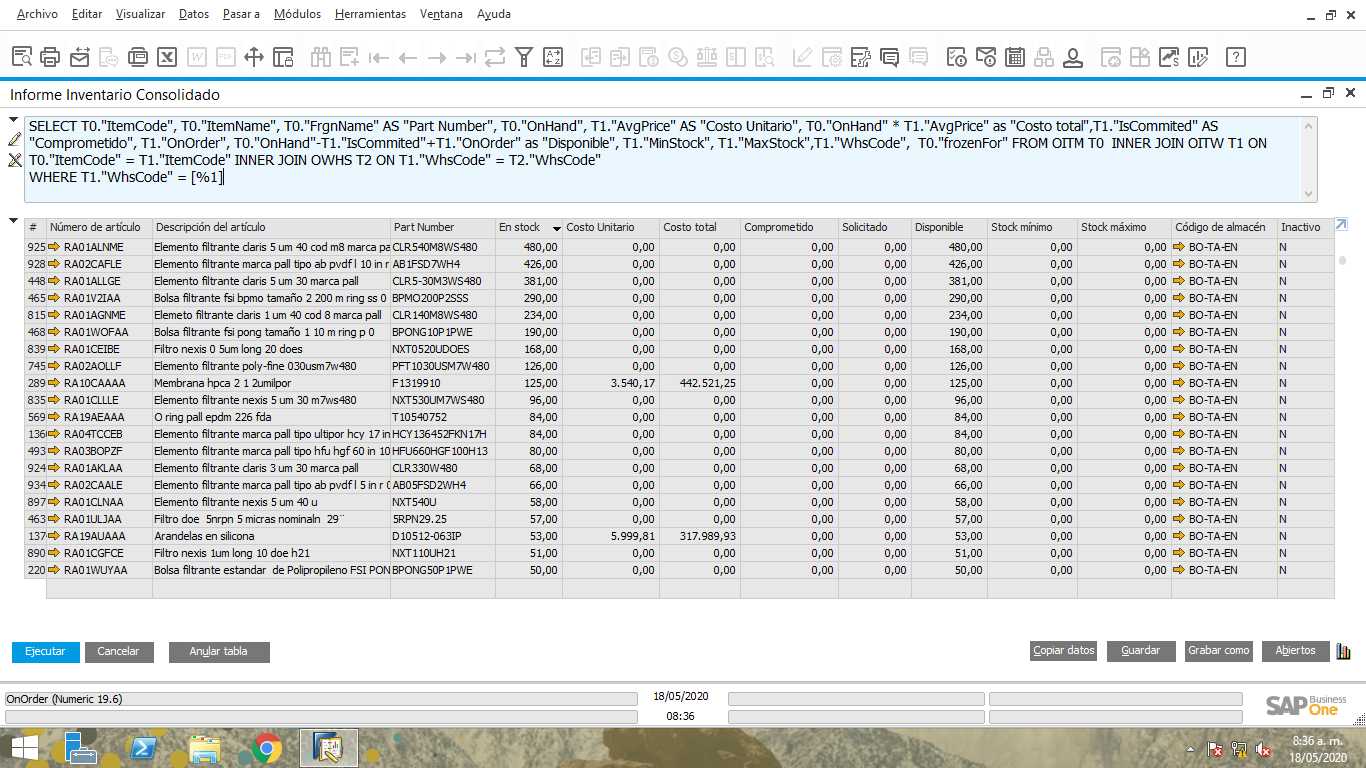Open the chart icon next to Abiertos

pos(1343,651)
